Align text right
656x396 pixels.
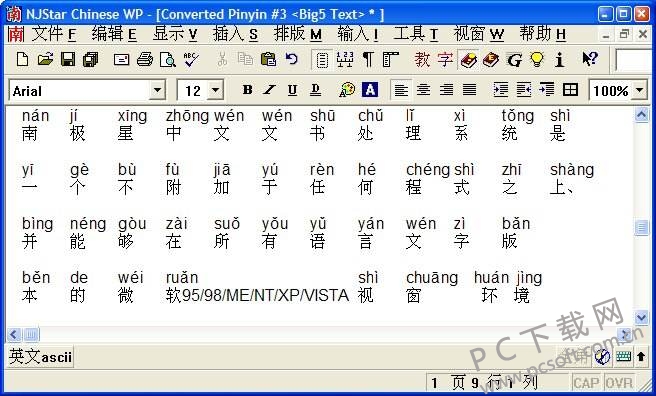tap(446, 89)
